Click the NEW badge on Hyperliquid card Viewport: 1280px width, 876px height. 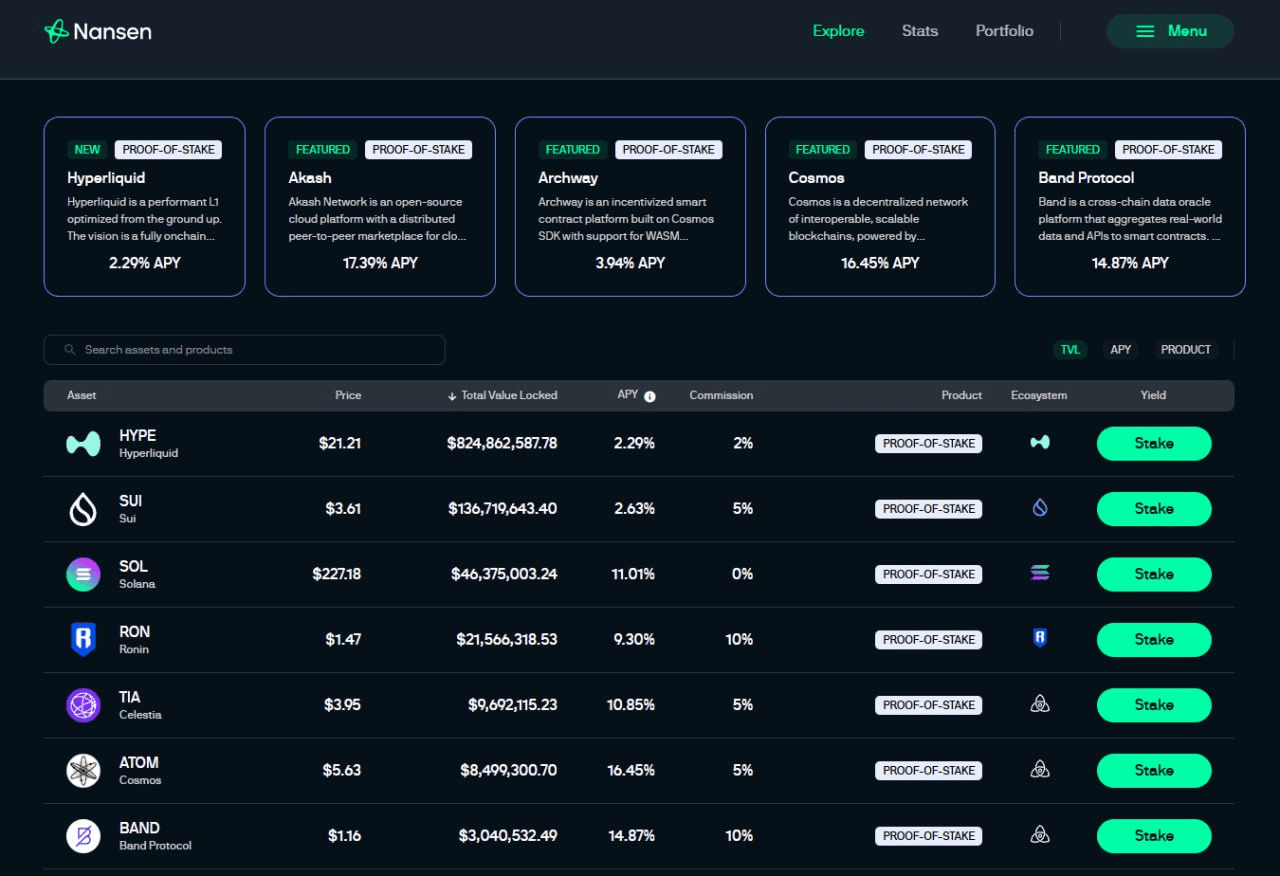pyautogui.click(x=87, y=150)
